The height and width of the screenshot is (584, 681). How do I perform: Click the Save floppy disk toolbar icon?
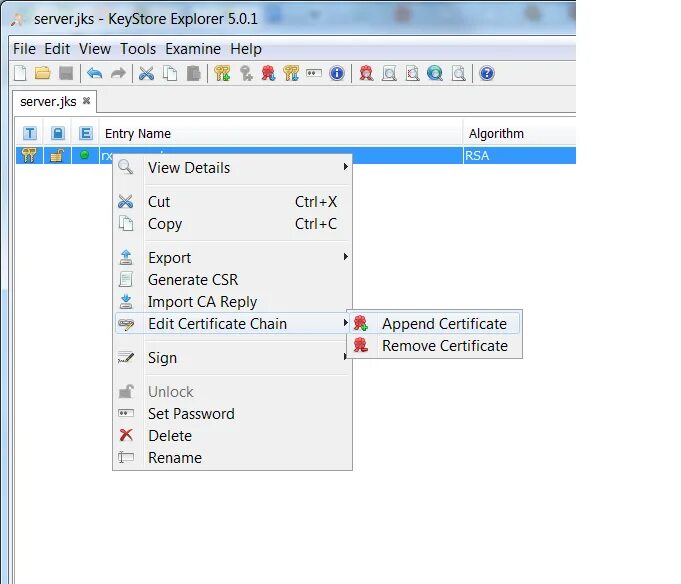click(x=66, y=73)
